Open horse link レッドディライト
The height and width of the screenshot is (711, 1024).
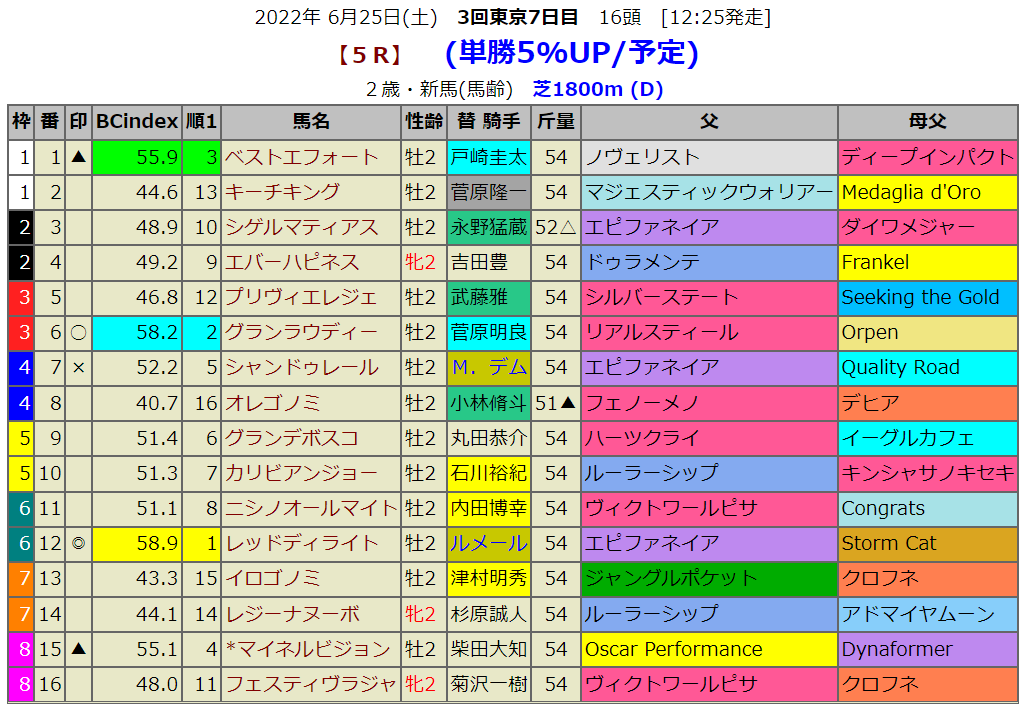click(x=302, y=543)
